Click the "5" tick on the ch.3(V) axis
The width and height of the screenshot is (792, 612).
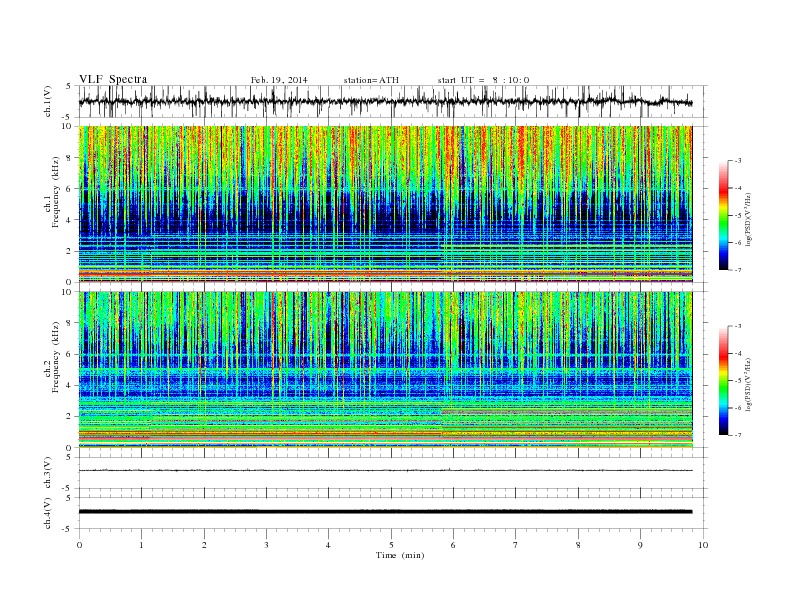click(x=69, y=457)
